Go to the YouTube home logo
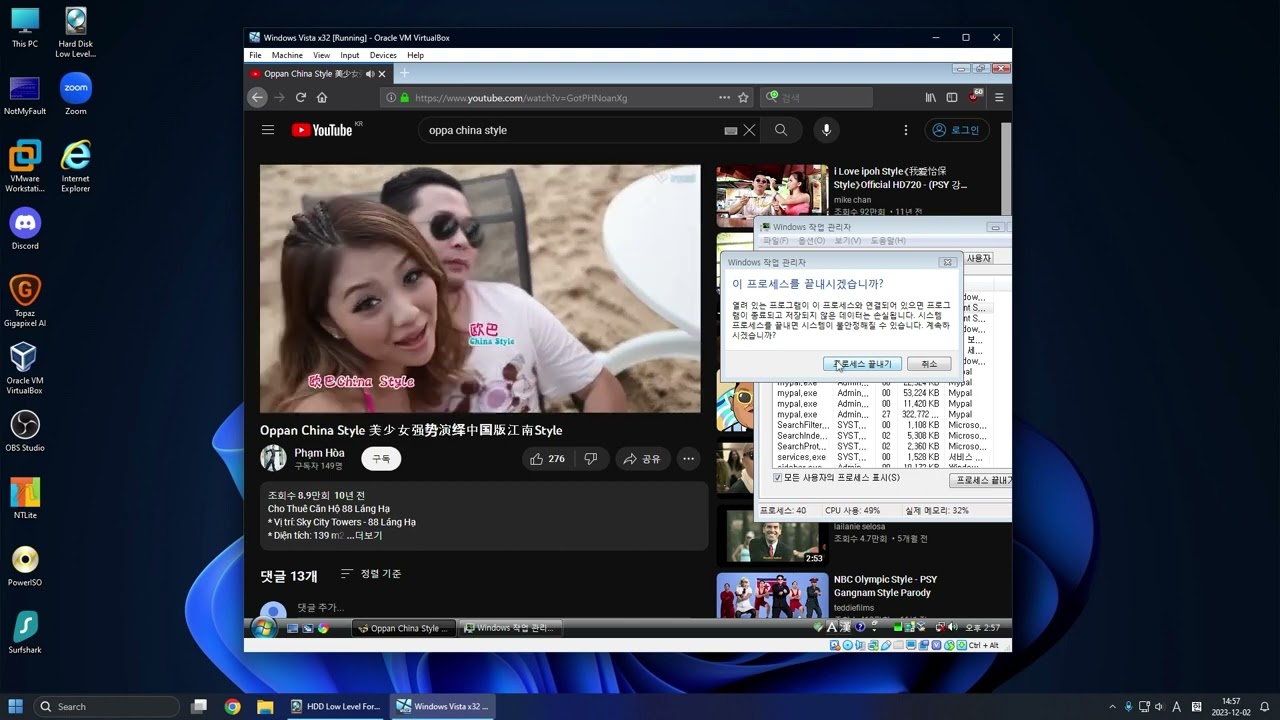Screen dimensions: 1280x720 322,130
